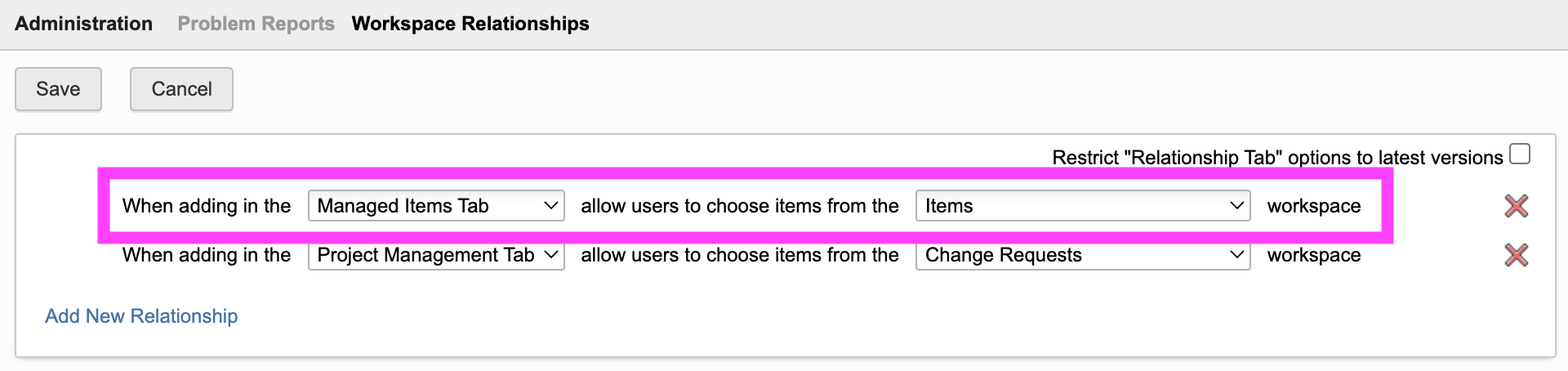Click "When adding in the" beside Project Management Tab
This screenshot has width=1568, height=371.
207,255
